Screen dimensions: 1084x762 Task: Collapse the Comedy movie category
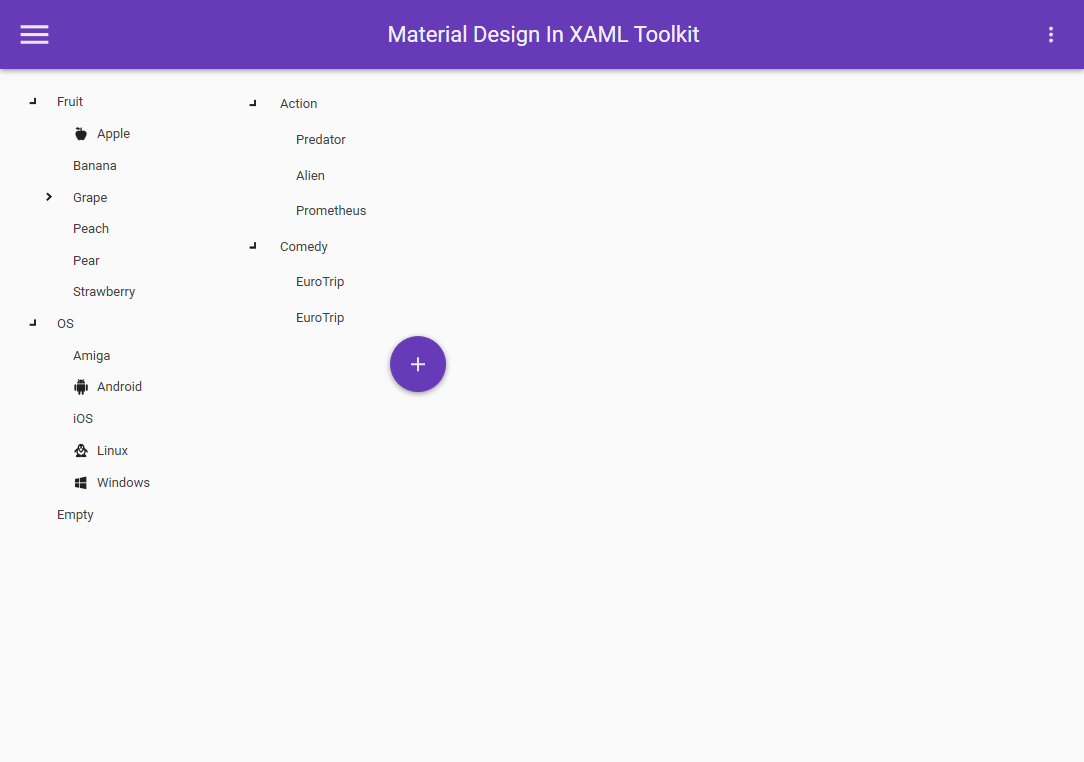tap(253, 245)
